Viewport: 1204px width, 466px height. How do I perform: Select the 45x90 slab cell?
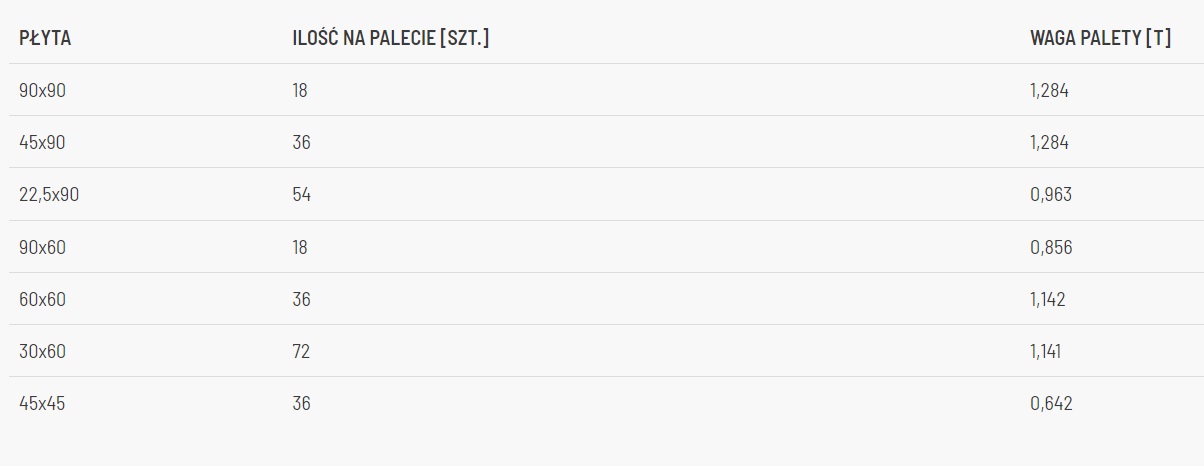click(x=42, y=143)
